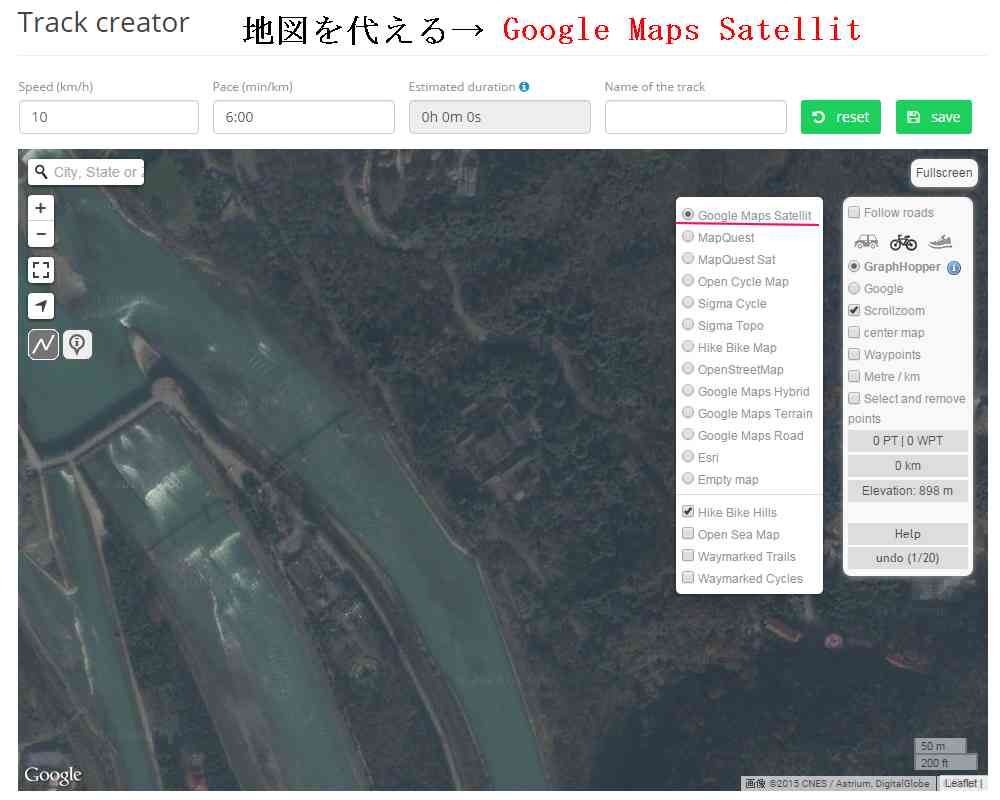This screenshot has width=1000, height=800.
Task: Focus the Name of the track field
Action: click(x=696, y=117)
